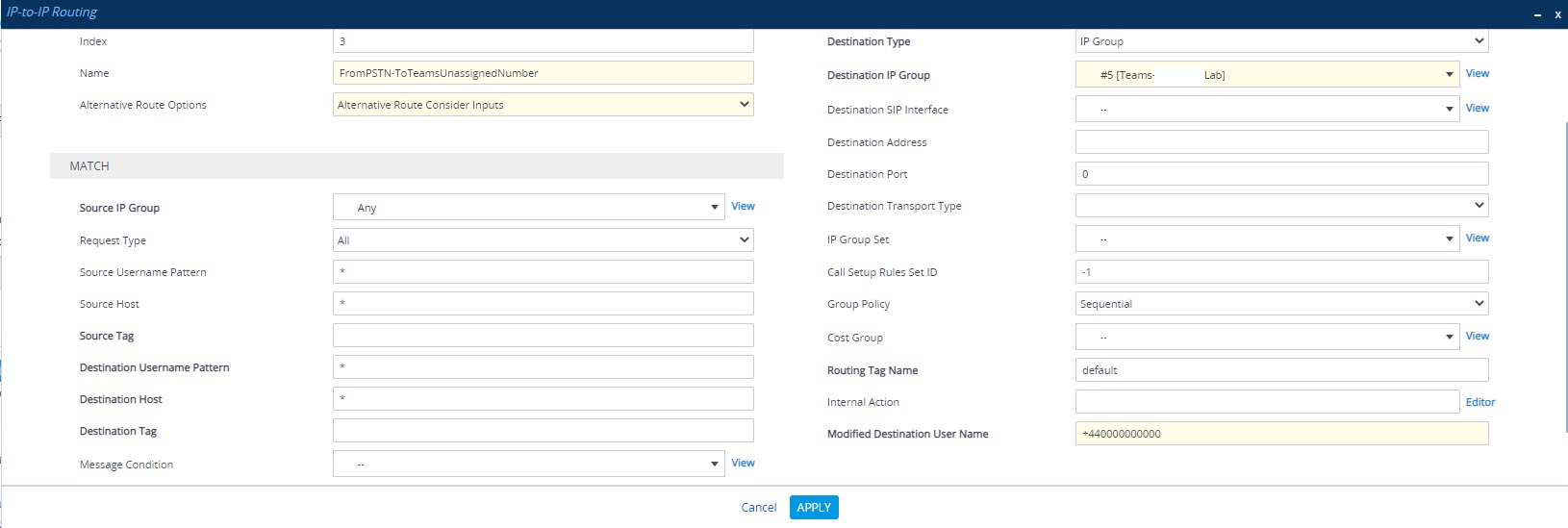Click View link next to Cost Group

[x=1477, y=337]
